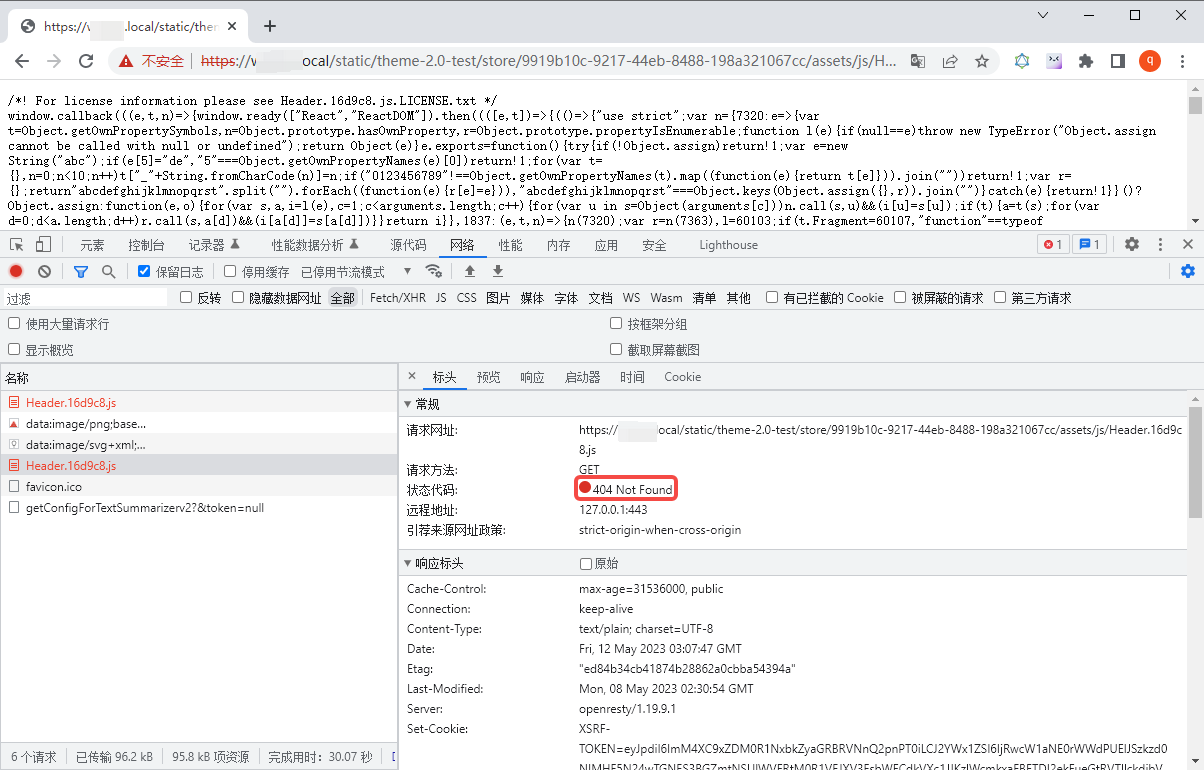Open DevTools settings gear
1204x770 pixels.
point(1132,244)
